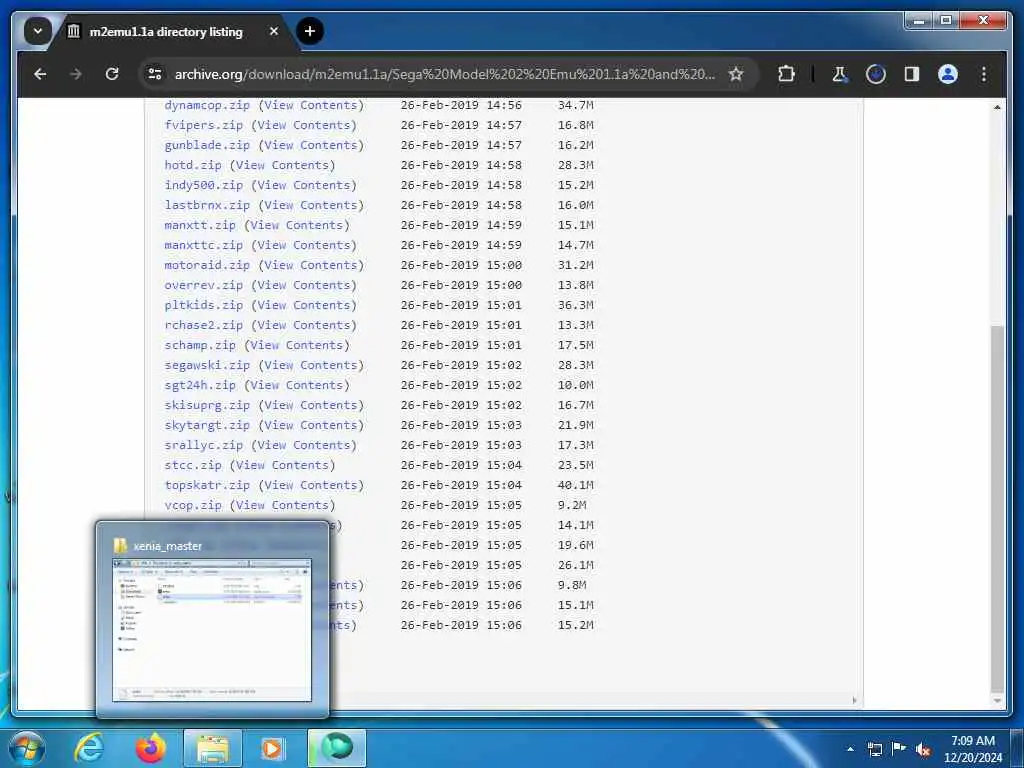Viewport: 1024px width, 768px height.
Task: Toggle the browser side panel
Action: [912, 74]
